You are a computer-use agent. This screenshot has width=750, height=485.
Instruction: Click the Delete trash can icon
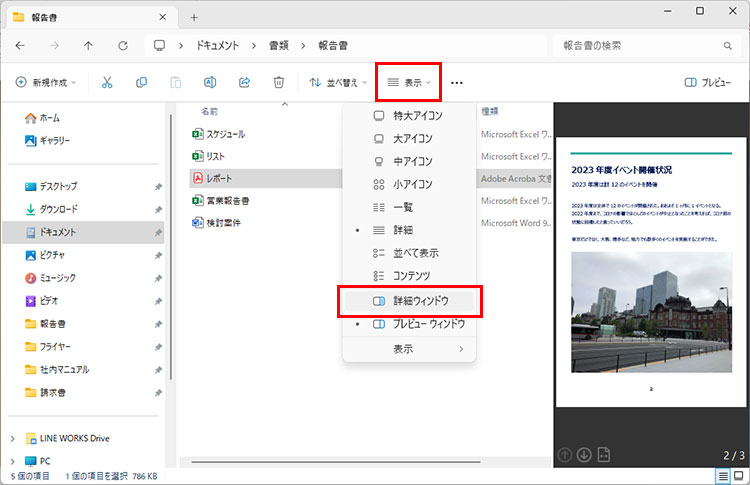[x=279, y=83]
